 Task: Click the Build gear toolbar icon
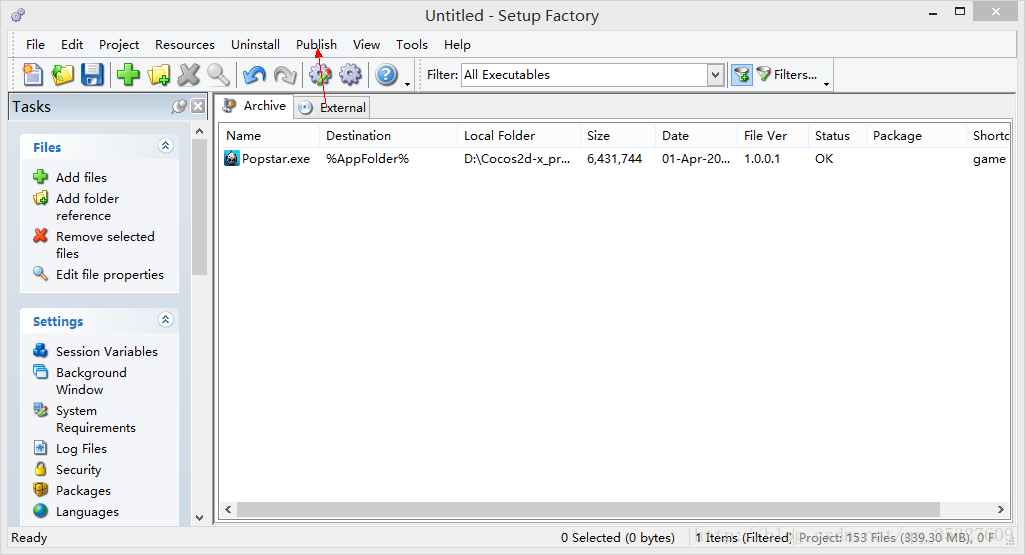point(320,75)
